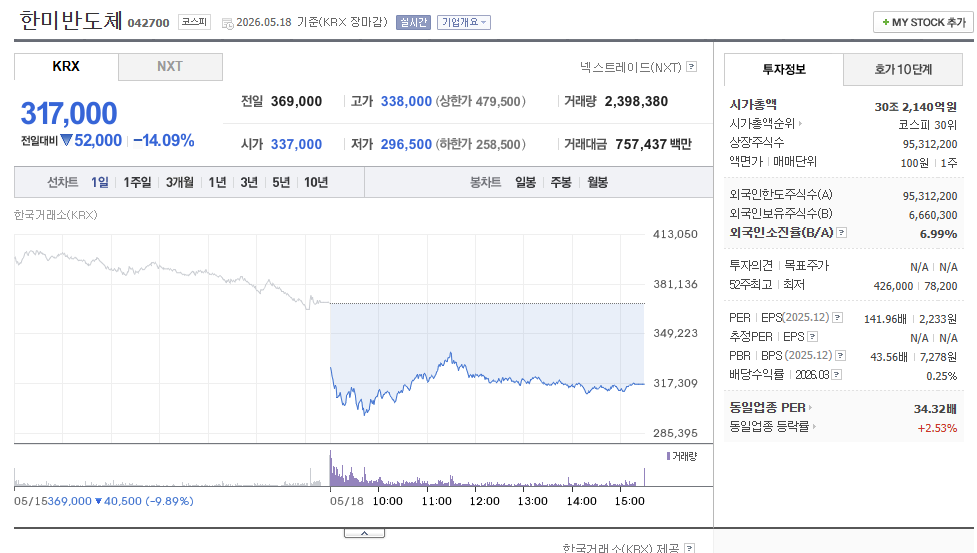Image resolution: width=977 pixels, height=553 pixels.
Task: Click the intraday price line chart
Action: [330, 338]
